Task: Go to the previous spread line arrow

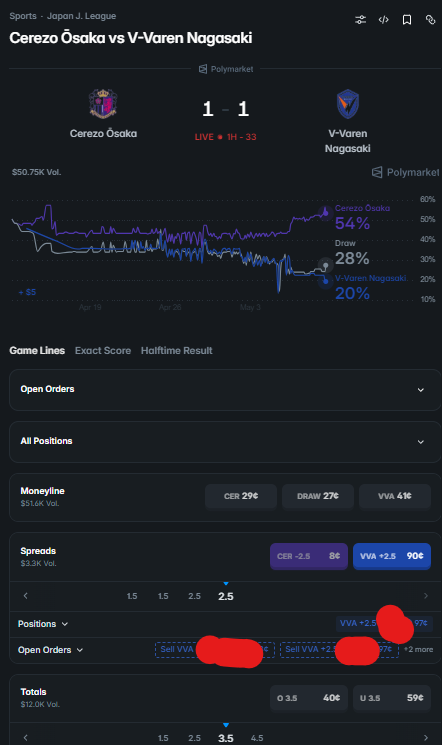Action: (26, 596)
